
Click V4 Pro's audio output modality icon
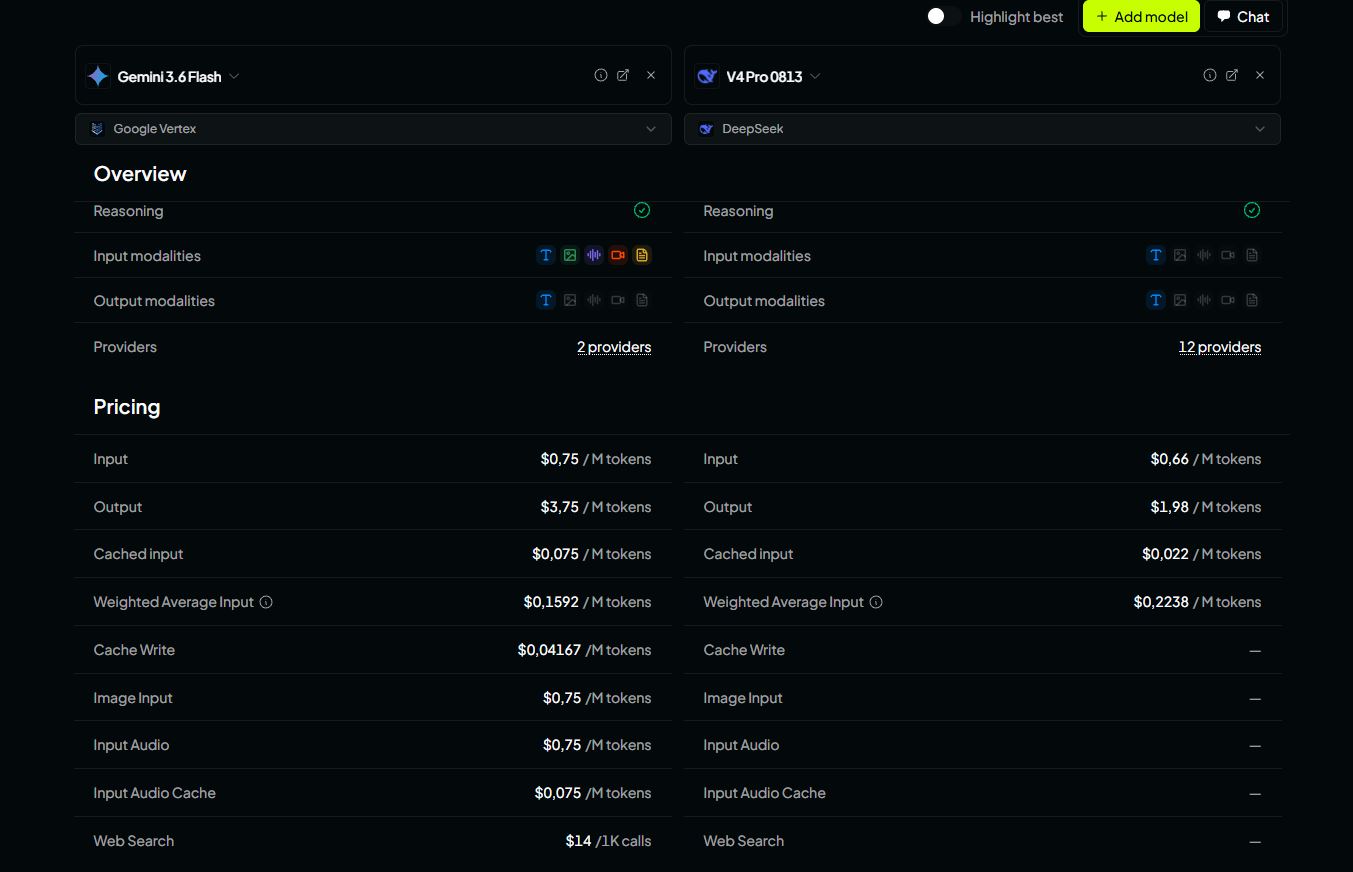pos(1204,300)
